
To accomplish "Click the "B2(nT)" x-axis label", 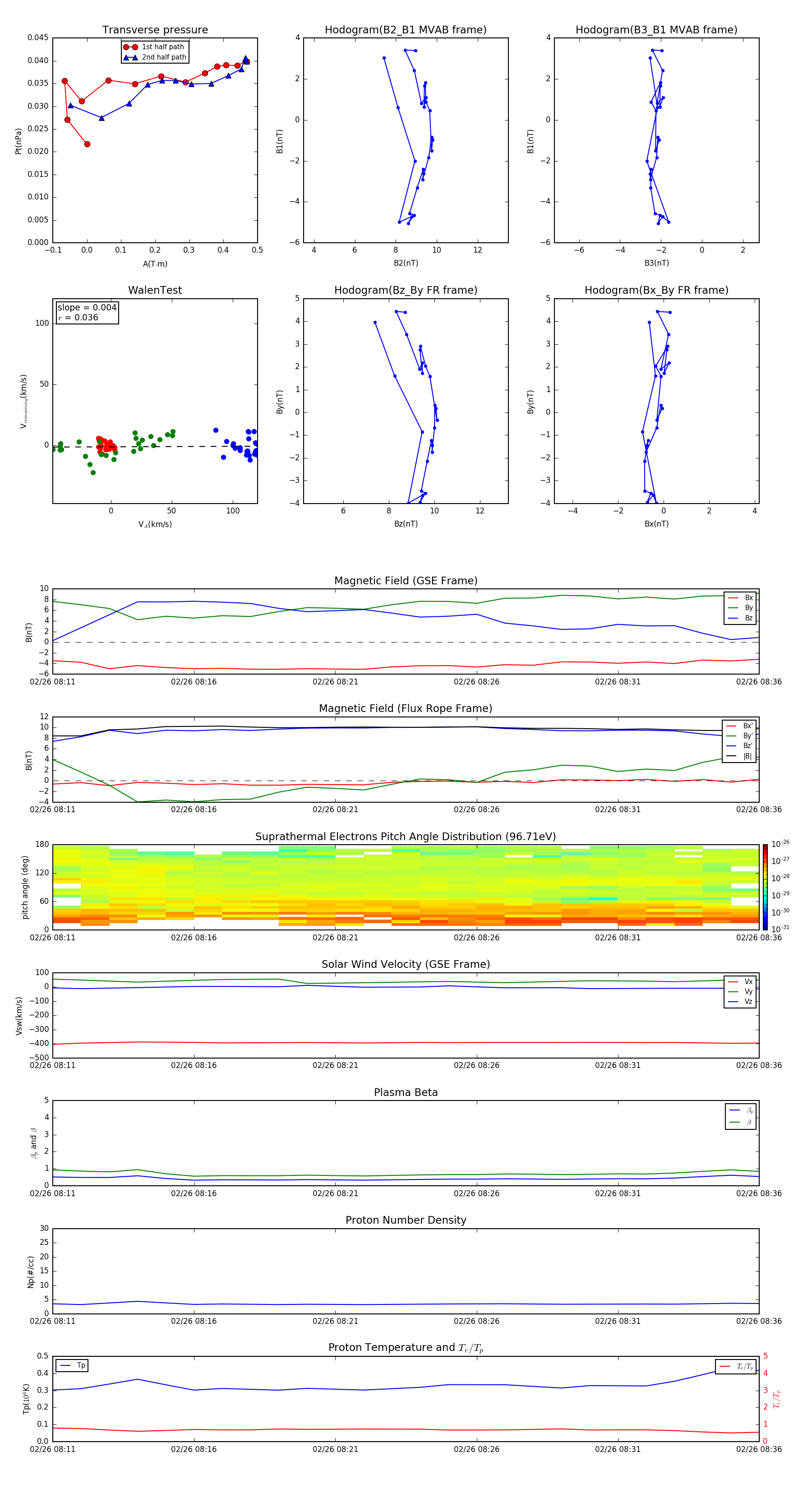I will pyautogui.click(x=406, y=264).
